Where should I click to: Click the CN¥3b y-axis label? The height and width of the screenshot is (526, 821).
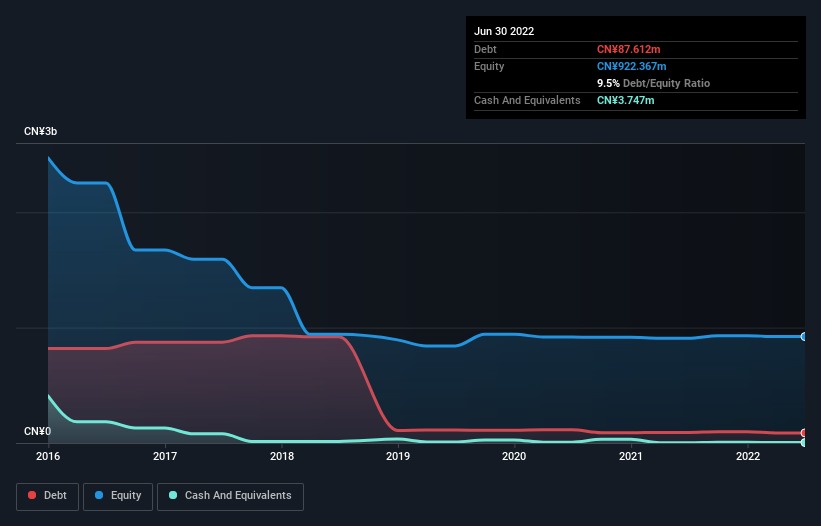[x=40, y=131]
